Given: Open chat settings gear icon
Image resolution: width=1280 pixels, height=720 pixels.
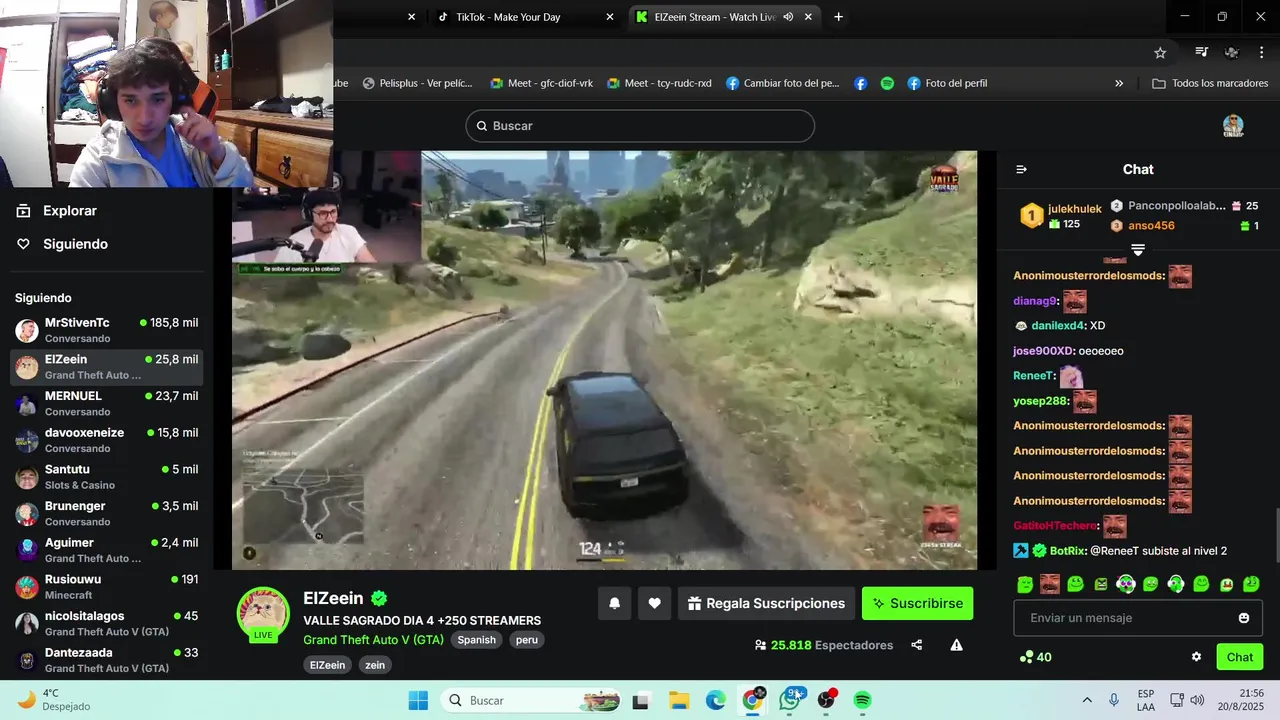Looking at the screenshot, I should tap(1196, 657).
